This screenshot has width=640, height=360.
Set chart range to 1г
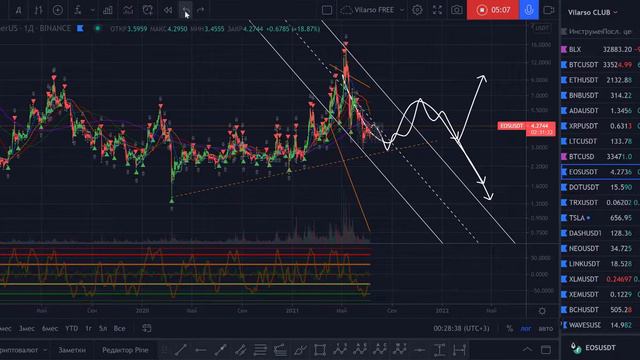tap(88, 328)
